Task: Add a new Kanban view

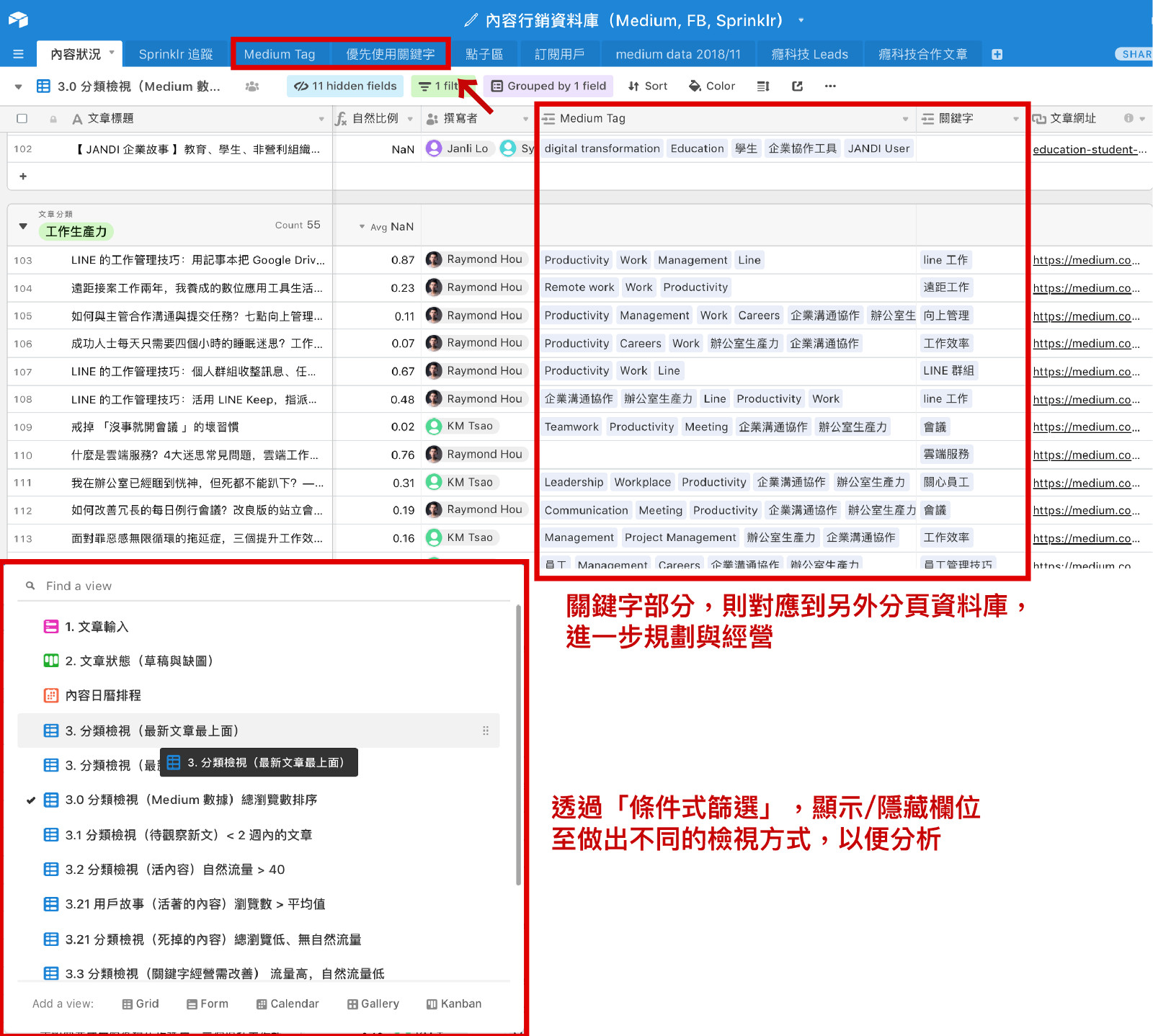Action: coord(453,1004)
